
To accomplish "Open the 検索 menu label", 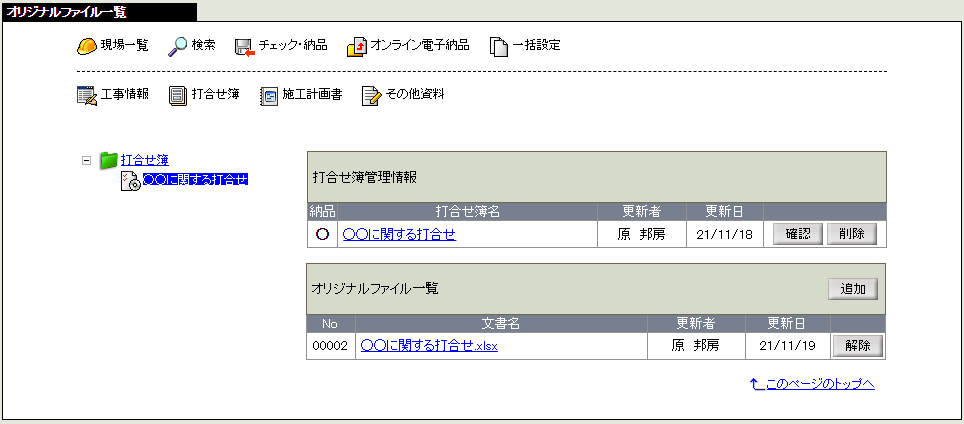I will pos(203,45).
